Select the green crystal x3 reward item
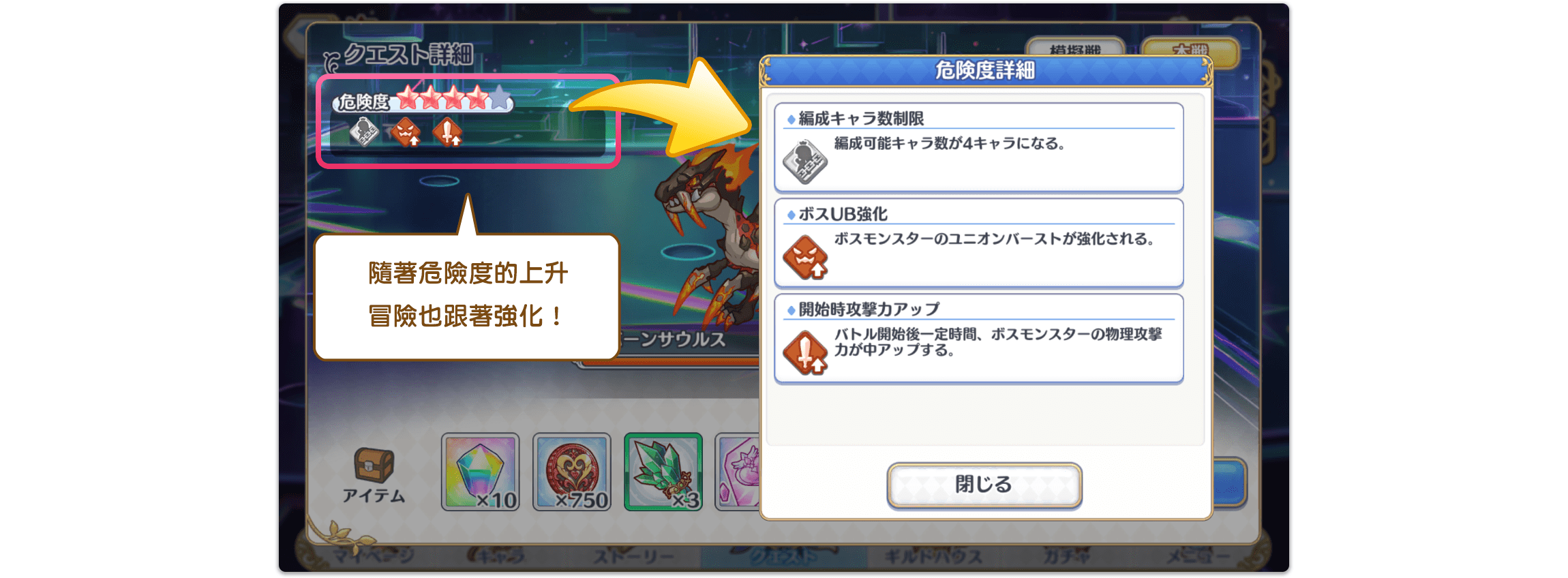Image resolution: width=1568 pixels, height=578 pixels. click(x=663, y=472)
